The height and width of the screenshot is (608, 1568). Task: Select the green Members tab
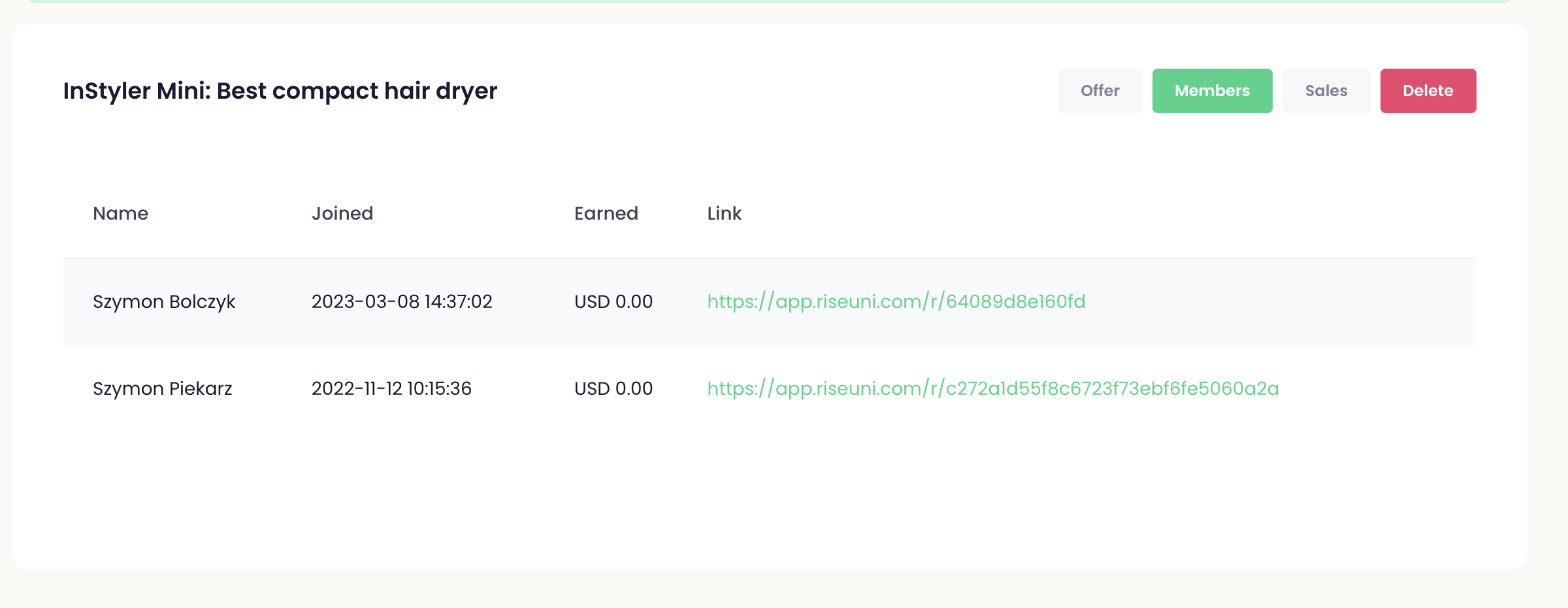coord(1212,91)
